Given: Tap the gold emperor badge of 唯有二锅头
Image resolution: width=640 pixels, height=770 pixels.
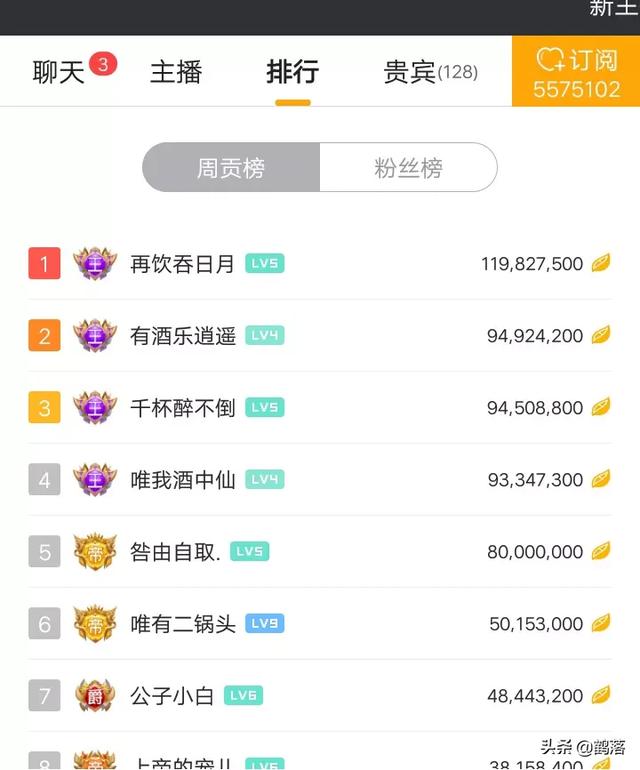Looking at the screenshot, I should tap(95, 624).
